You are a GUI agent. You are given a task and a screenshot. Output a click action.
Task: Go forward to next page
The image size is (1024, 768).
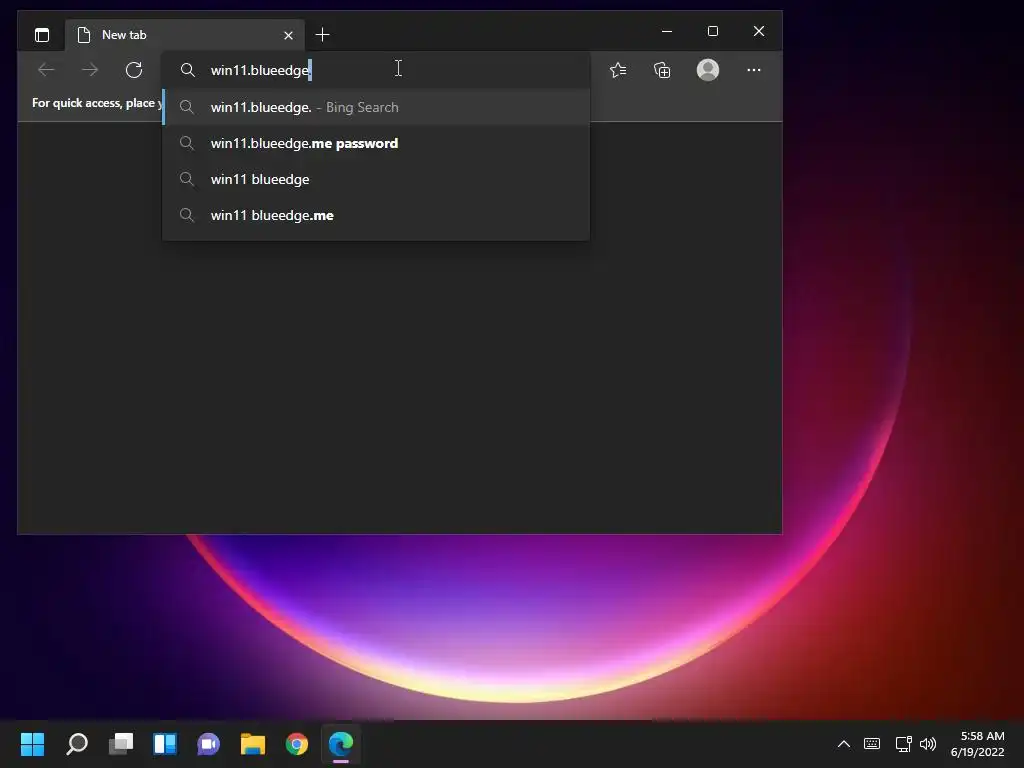[x=90, y=70]
